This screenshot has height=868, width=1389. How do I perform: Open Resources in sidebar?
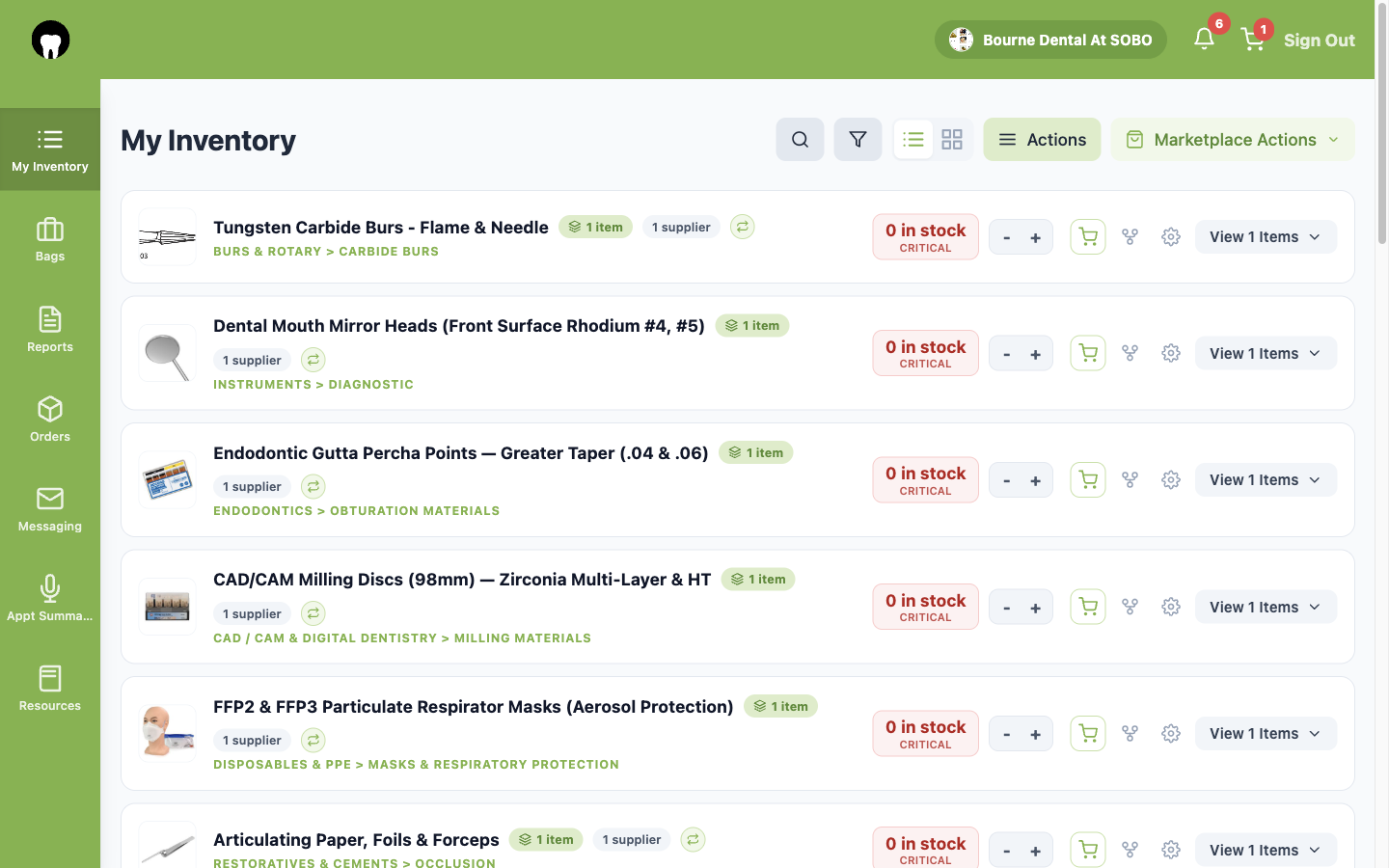pos(50,689)
